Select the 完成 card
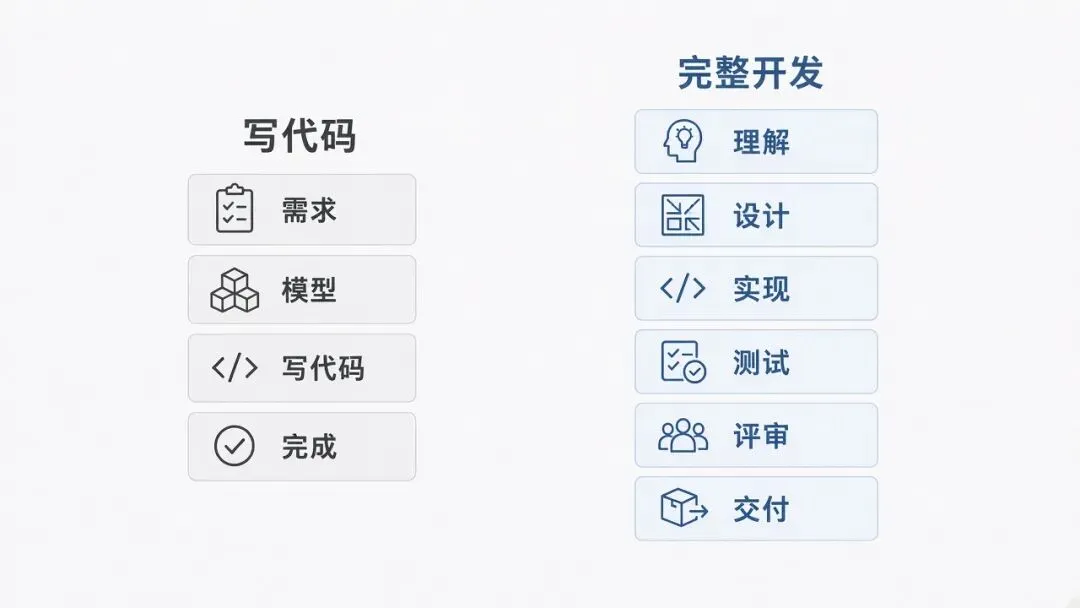The width and height of the screenshot is (1080, 608). tap(302, 446)
